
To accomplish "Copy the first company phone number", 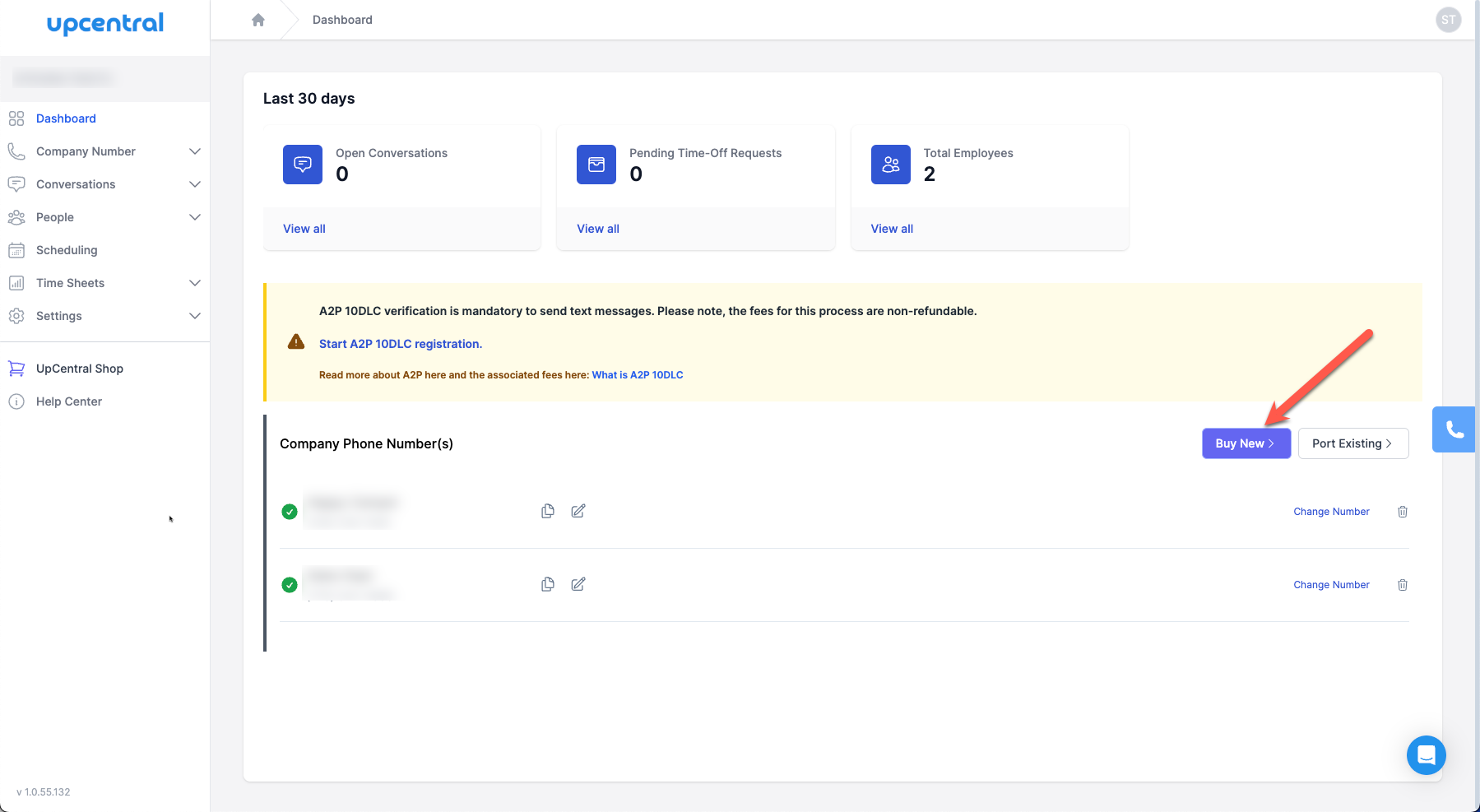I will [x=548, y=511].
